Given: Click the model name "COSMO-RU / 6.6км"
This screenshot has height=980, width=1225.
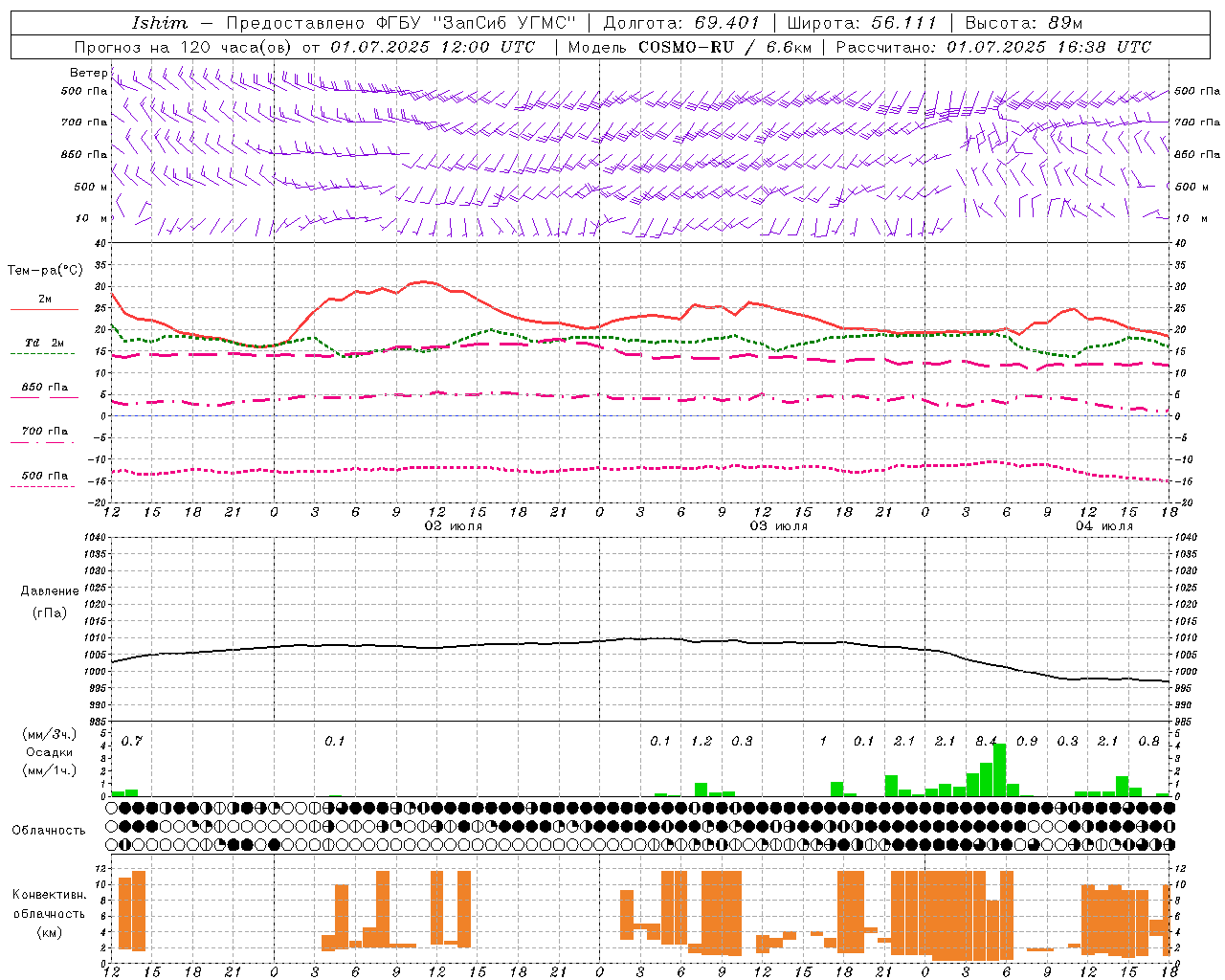Looking at the screenshot, I should click(x=724, y=47).
